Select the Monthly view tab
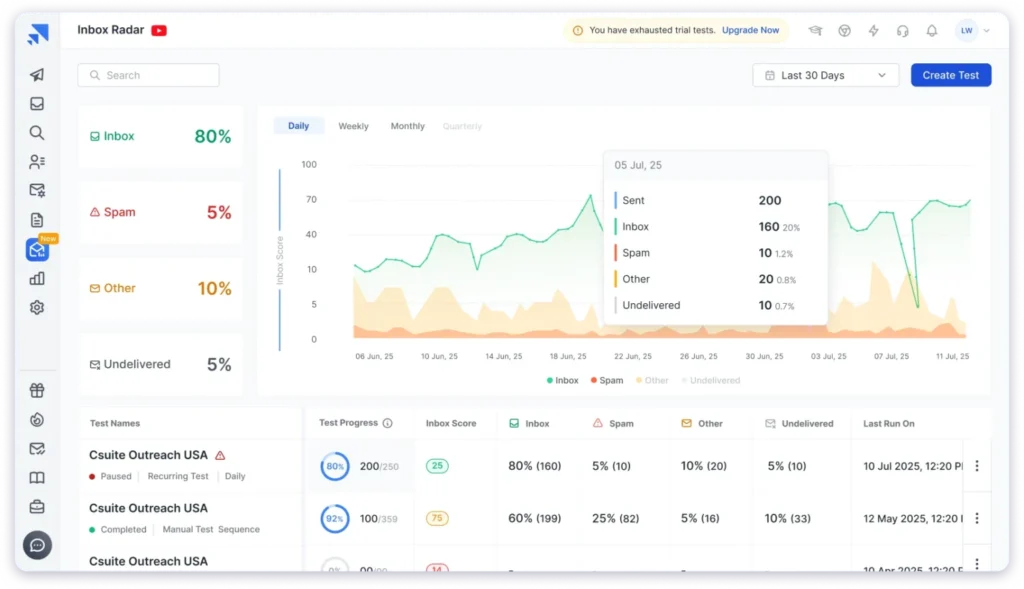Screen dimensions: 1024x589 [x=407, y=126]
